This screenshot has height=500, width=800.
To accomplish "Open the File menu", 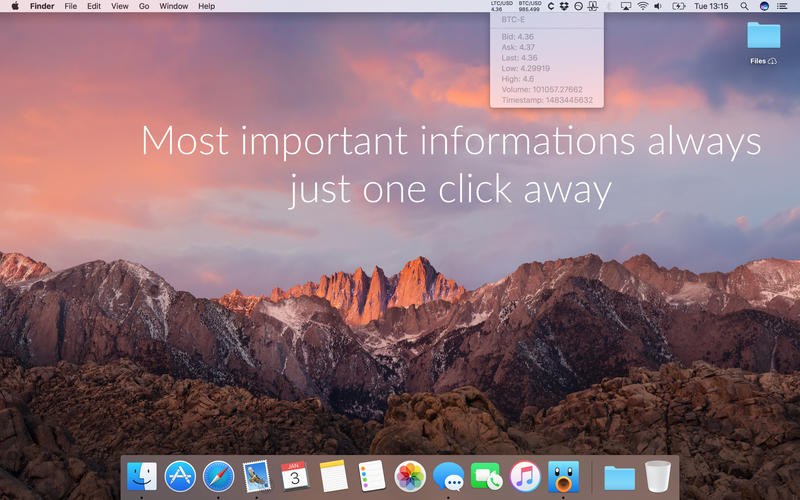I will click(70, 6).
